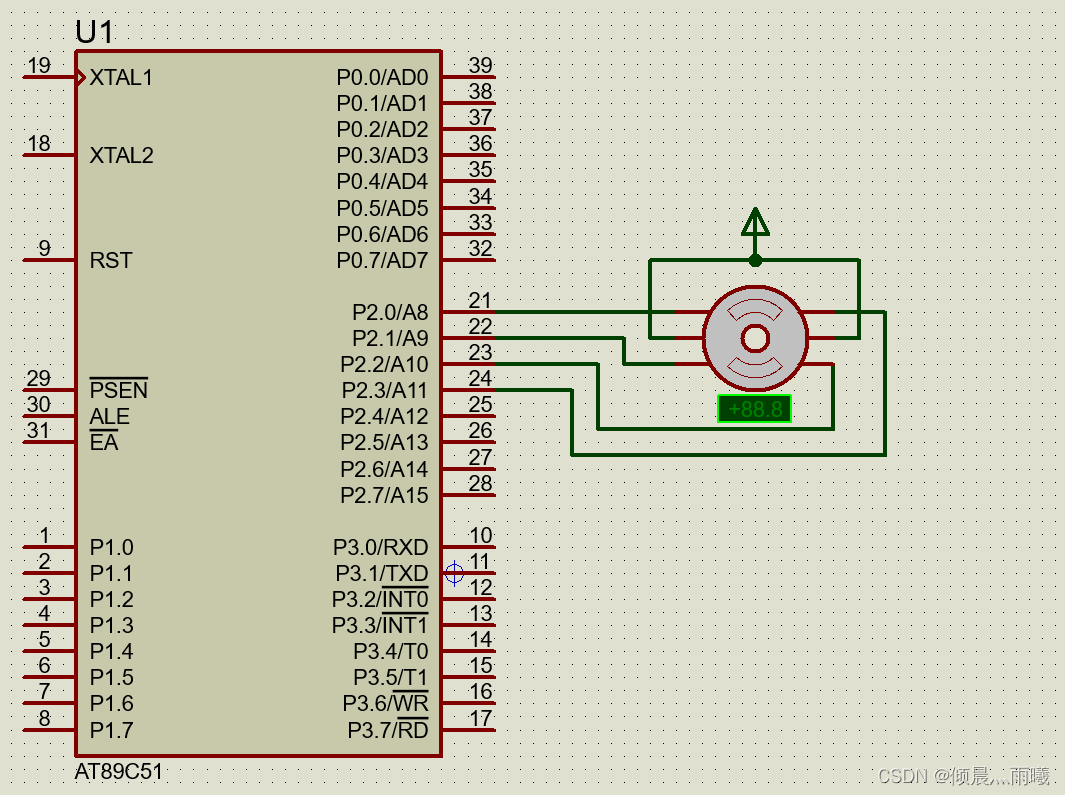Click the P1.0 pin label
The width and height of the screenshot is (1065, 795).
111,547
